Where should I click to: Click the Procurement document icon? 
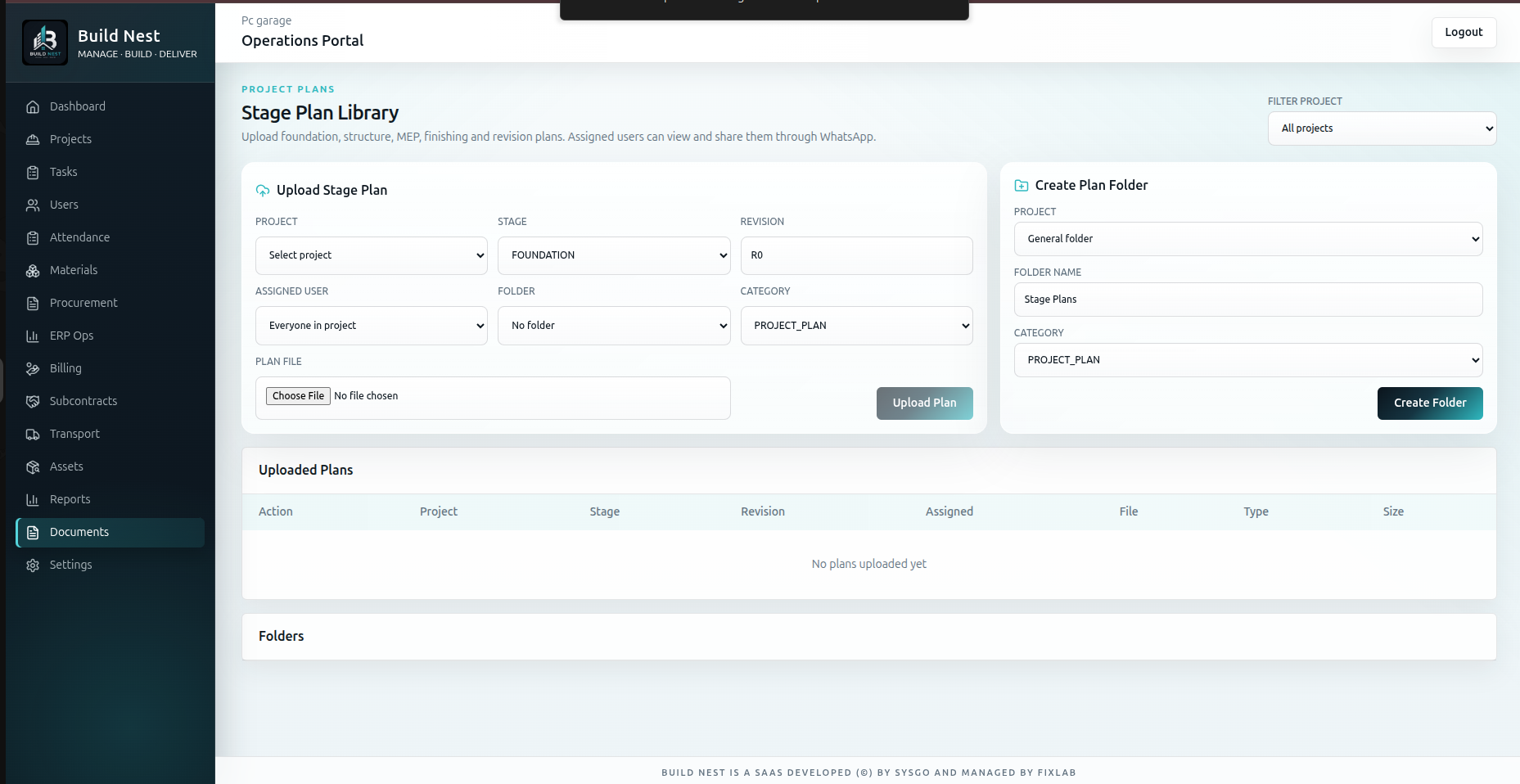pyautogui.click(x=33, y=303)
